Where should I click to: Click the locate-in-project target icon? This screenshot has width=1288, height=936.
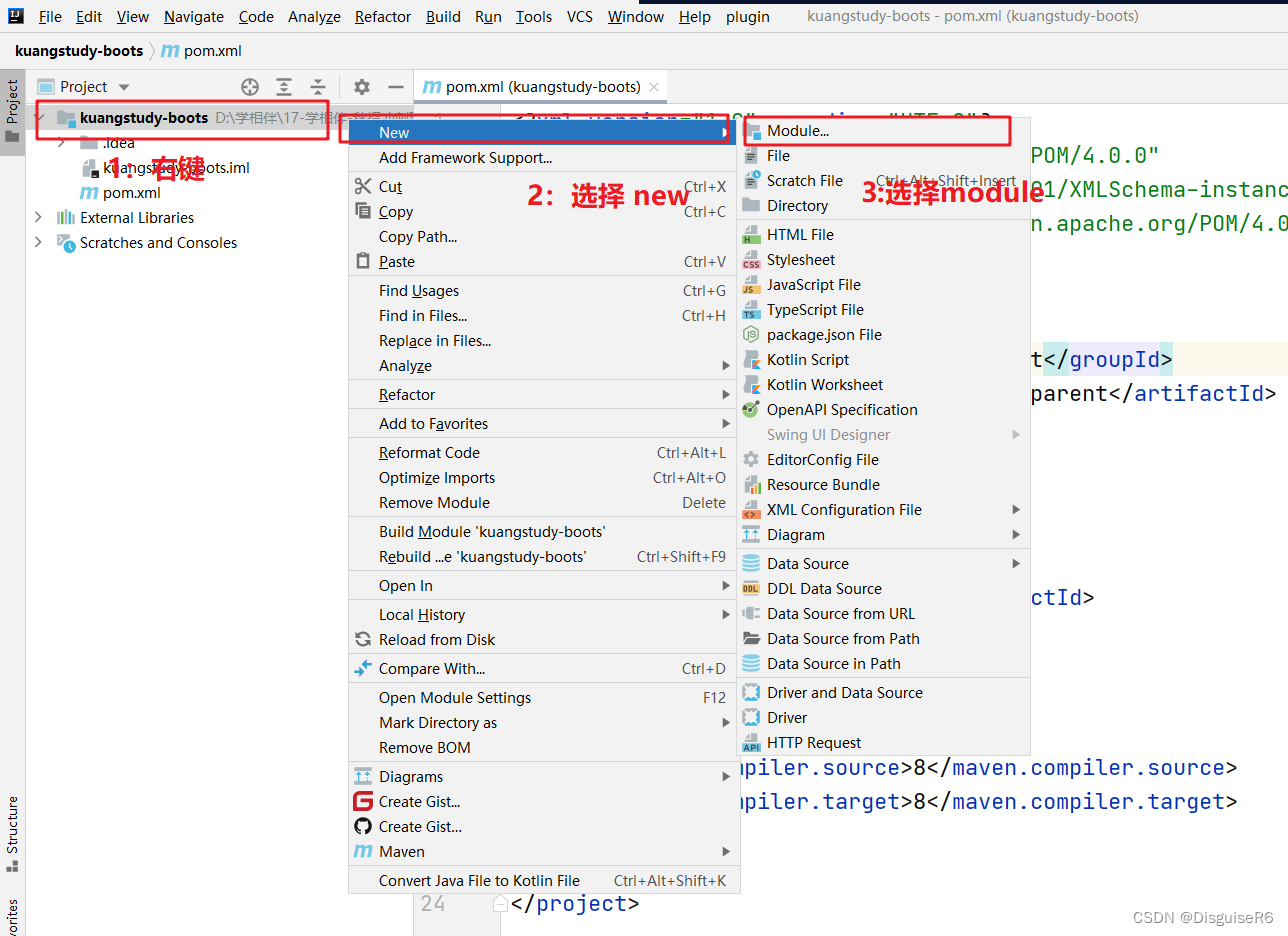(x=250, y=87)
